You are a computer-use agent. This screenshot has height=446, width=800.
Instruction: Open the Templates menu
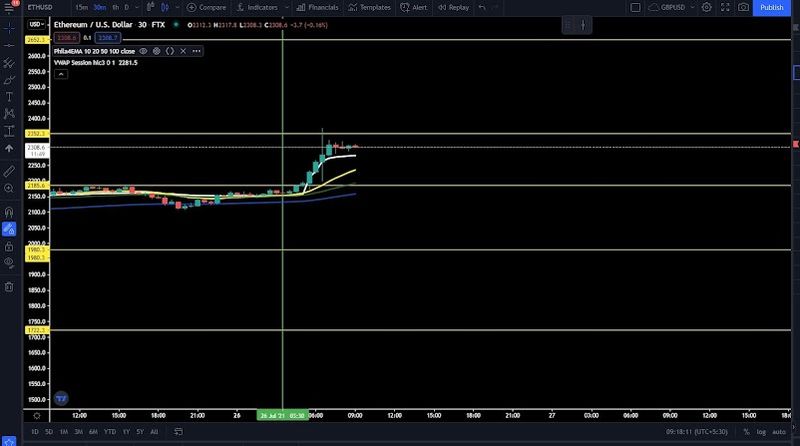[x=370, y=7]
